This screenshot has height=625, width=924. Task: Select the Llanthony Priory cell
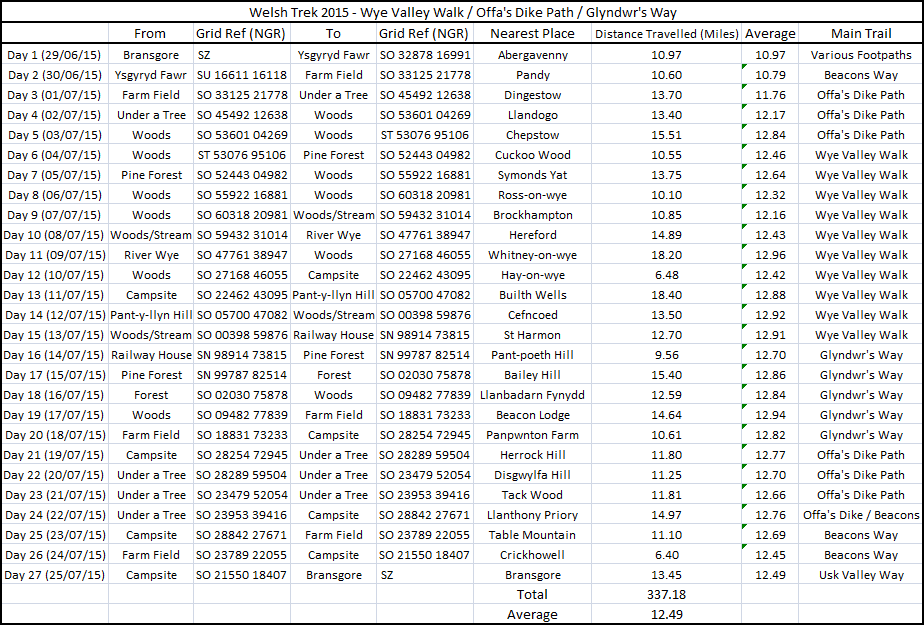click(533, 515)
